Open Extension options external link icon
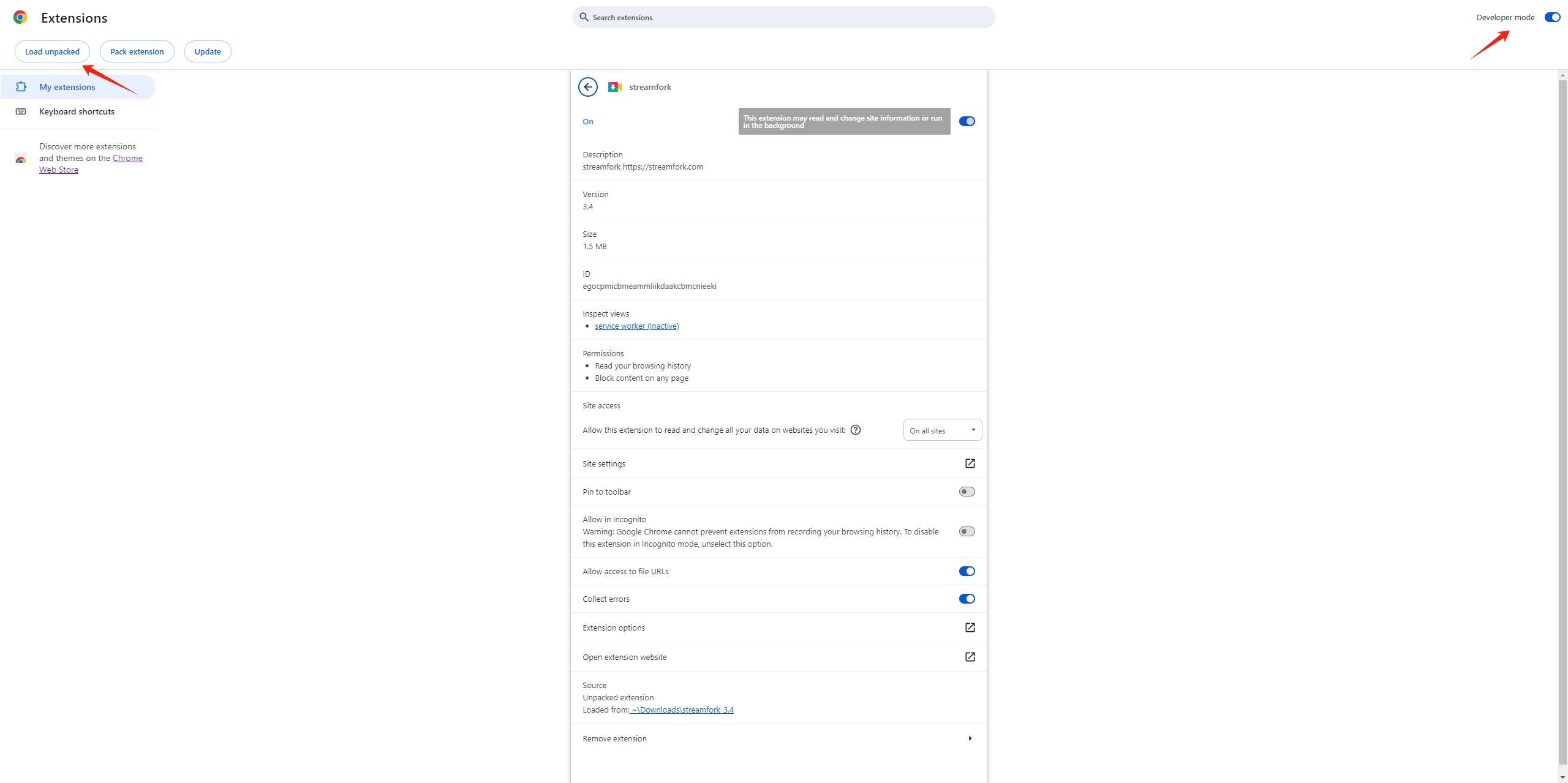The width and height of the screenshot is (1568, 783). pos(970,628)
